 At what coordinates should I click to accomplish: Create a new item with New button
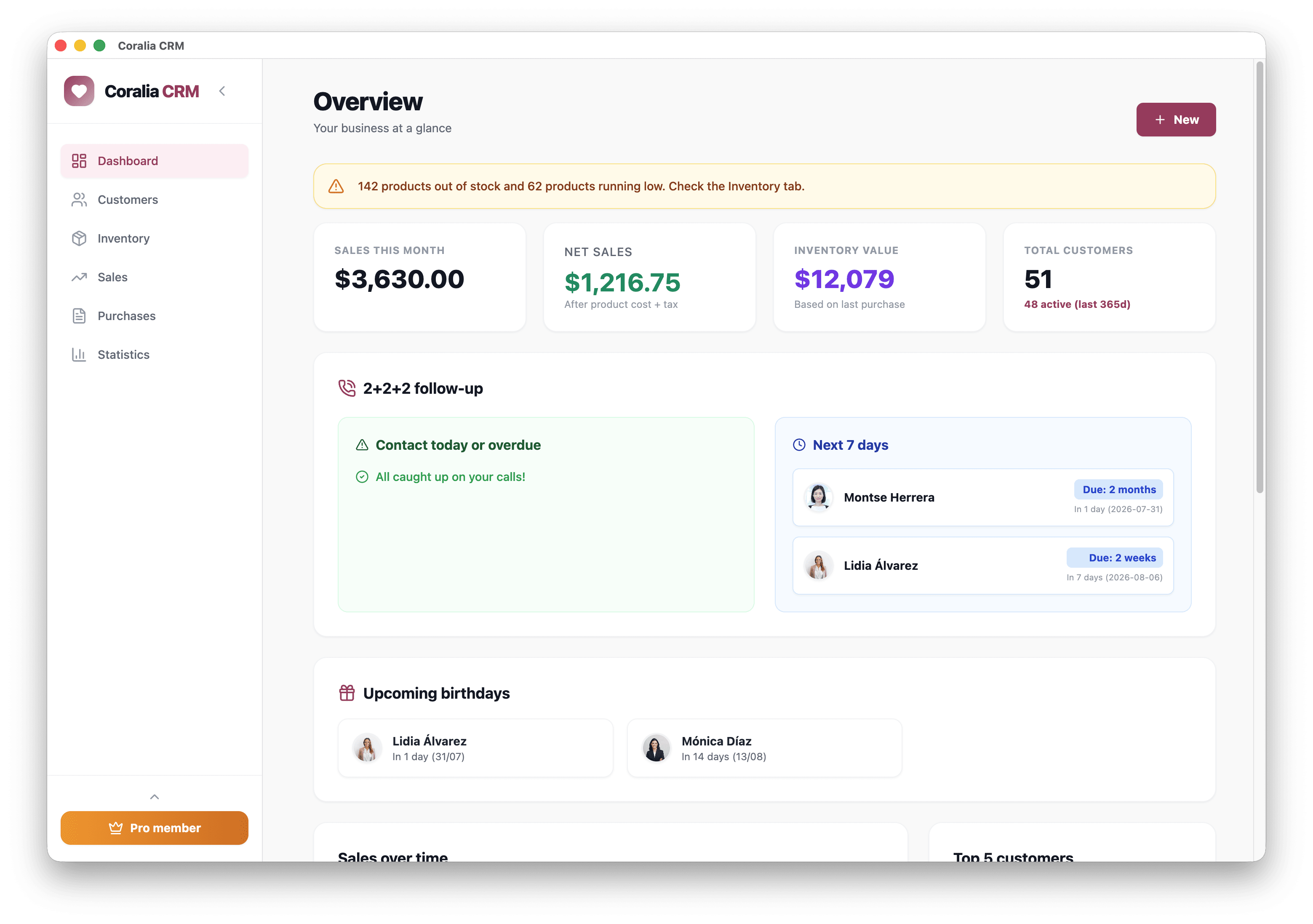1176,120
